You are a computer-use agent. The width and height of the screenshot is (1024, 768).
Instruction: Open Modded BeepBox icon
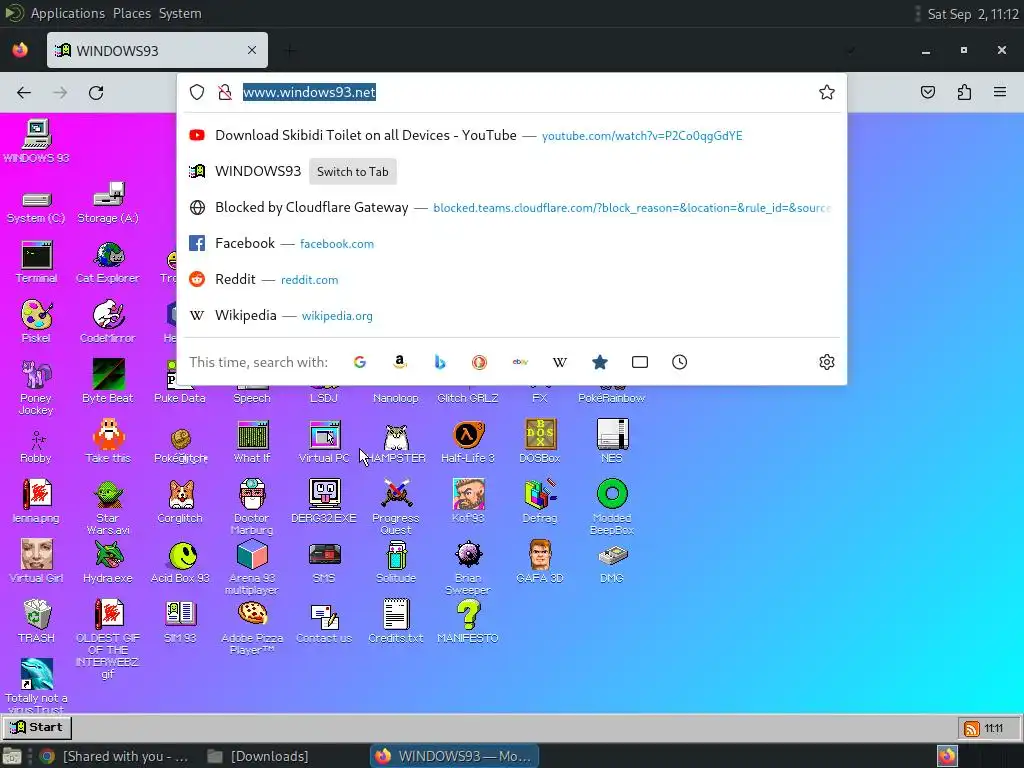pyautogui.click(x=612, y=507)
